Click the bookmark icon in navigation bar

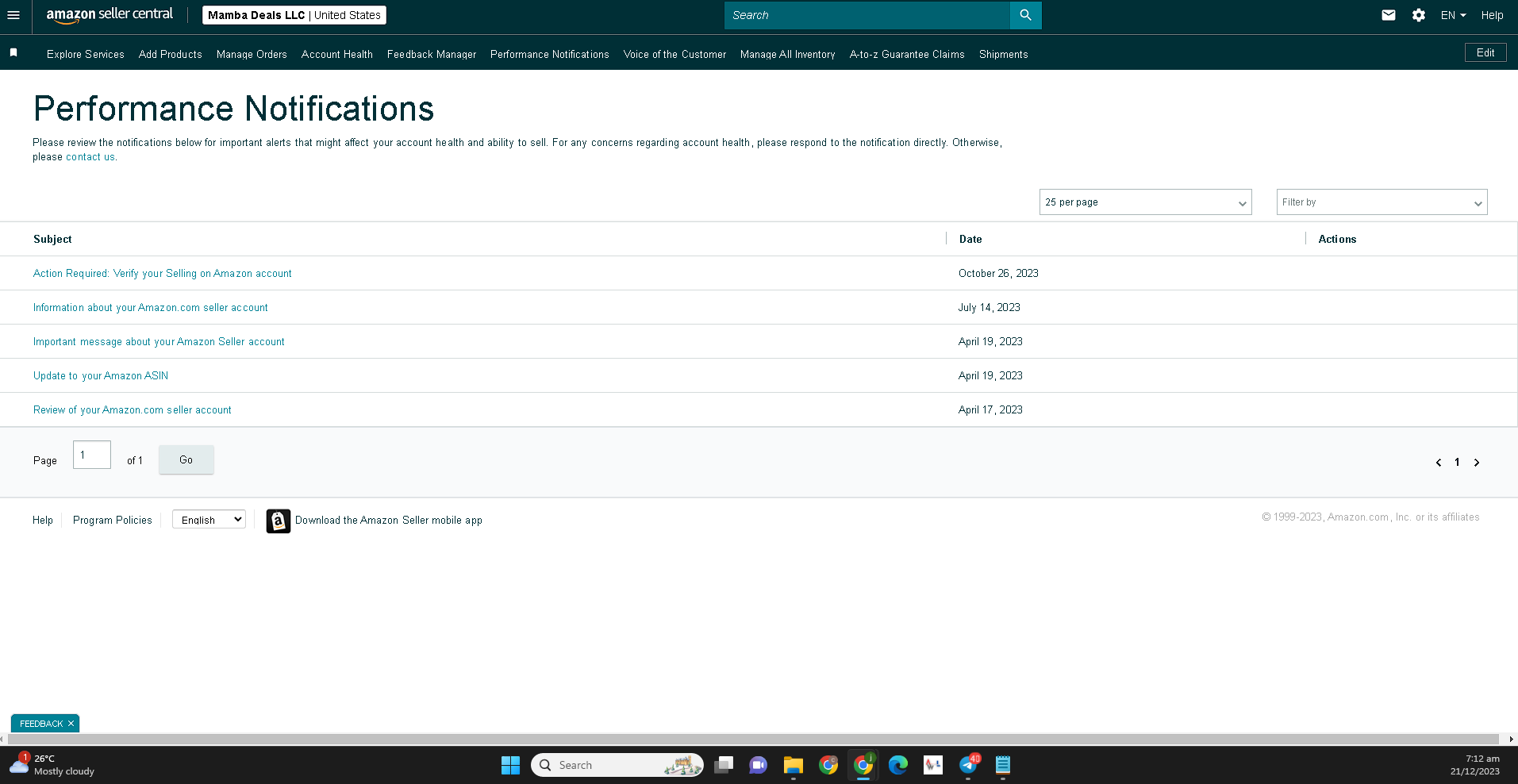coord(13,52)
